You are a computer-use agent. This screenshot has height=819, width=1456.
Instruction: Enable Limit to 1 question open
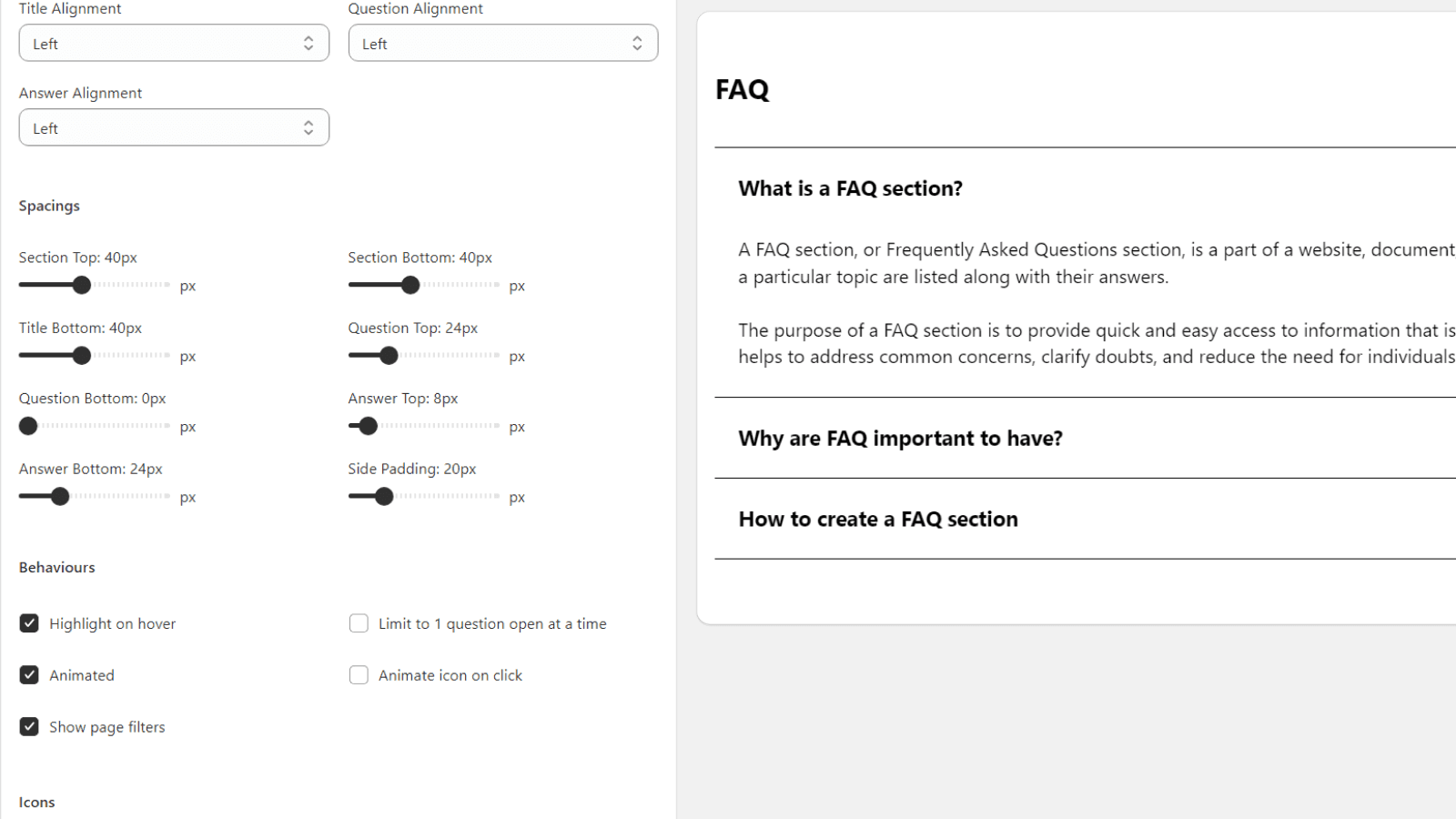click(x=359, y=623)
